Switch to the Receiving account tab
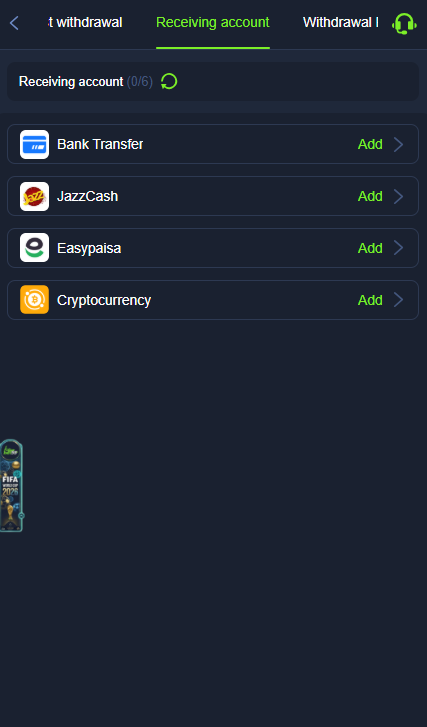 [x=213, y=22]
